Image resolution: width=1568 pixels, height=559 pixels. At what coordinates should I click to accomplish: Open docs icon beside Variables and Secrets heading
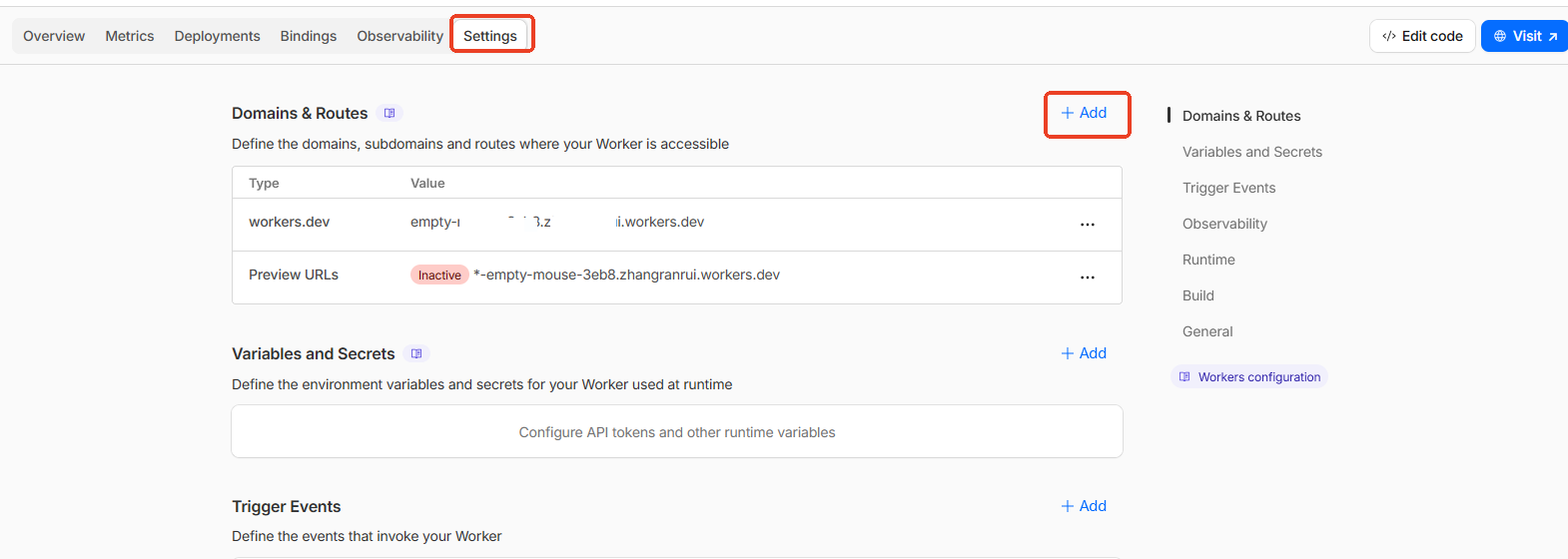pos(416,354)
